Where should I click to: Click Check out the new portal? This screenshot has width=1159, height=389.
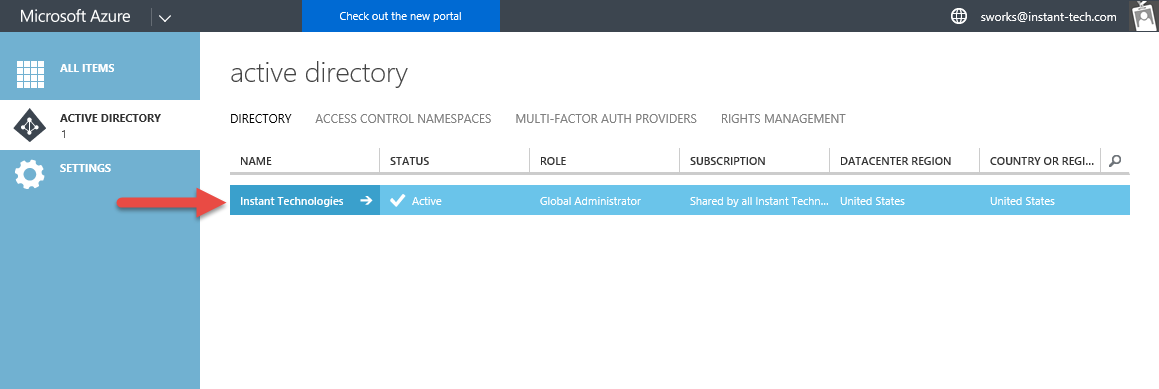tap(401, 16)
